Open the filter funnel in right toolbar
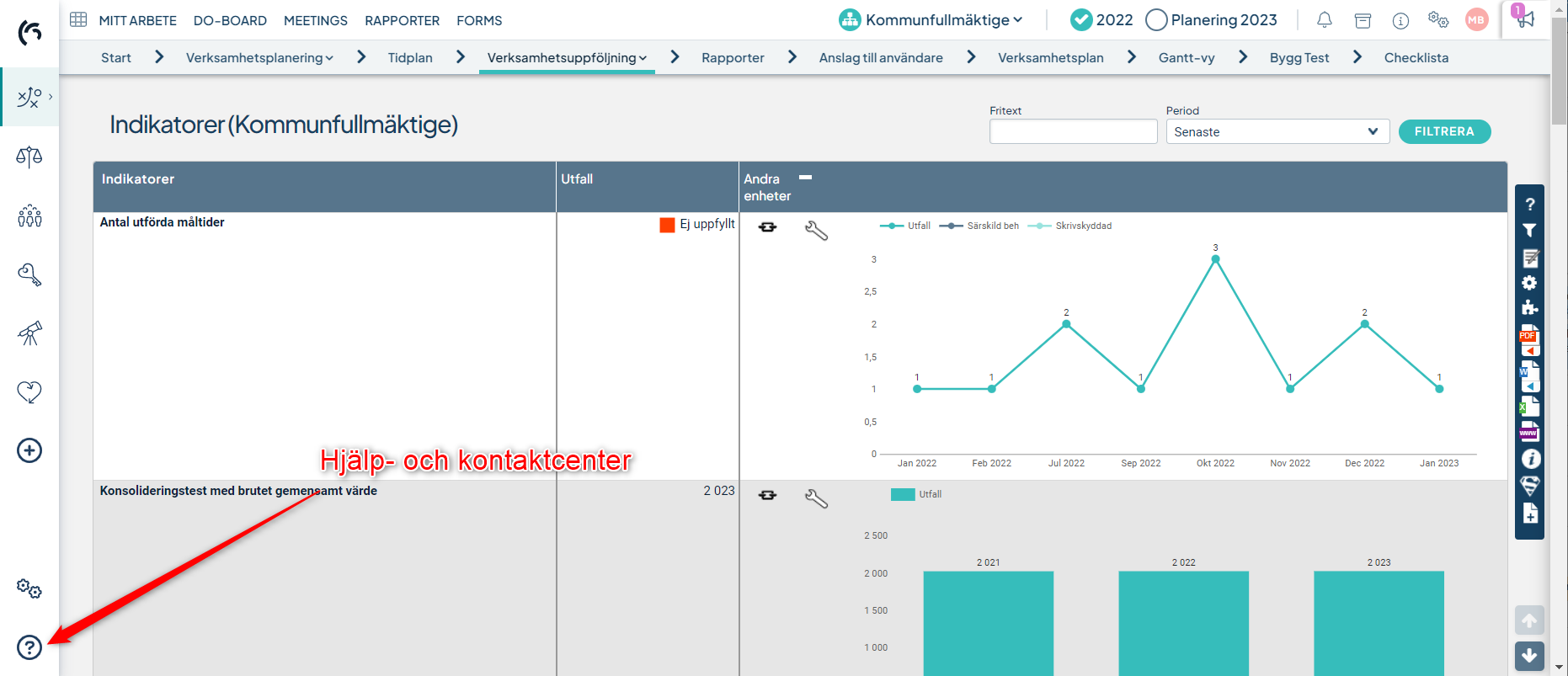1568x676 pixels. (x=1530, y=230)
